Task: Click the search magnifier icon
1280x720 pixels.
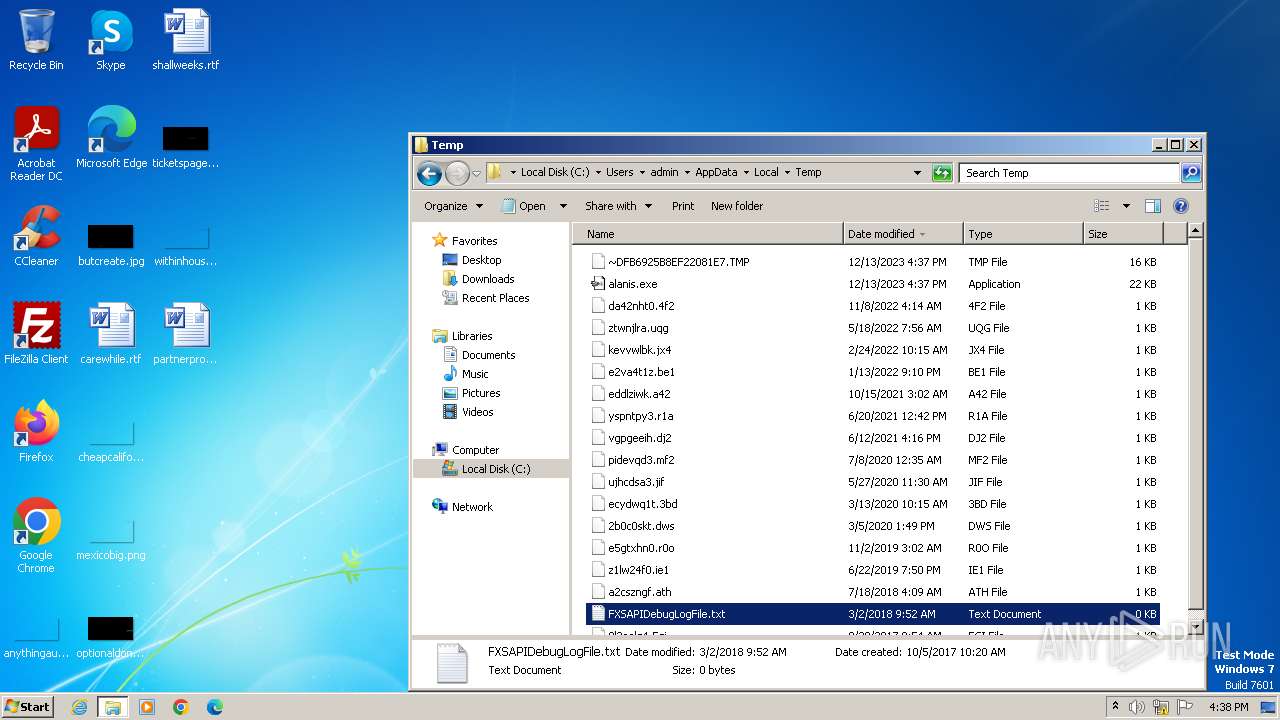Action: (x=1190, y=173)
